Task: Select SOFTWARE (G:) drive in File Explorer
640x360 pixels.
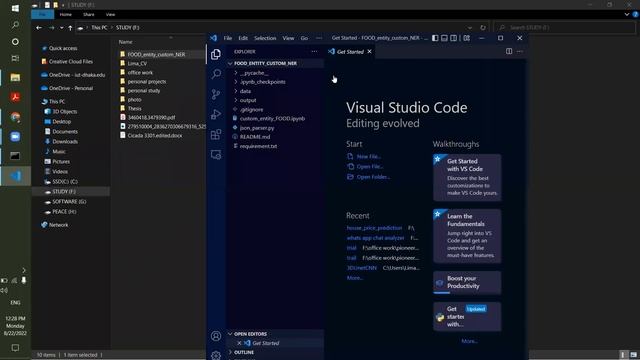Action: [69, 202]
